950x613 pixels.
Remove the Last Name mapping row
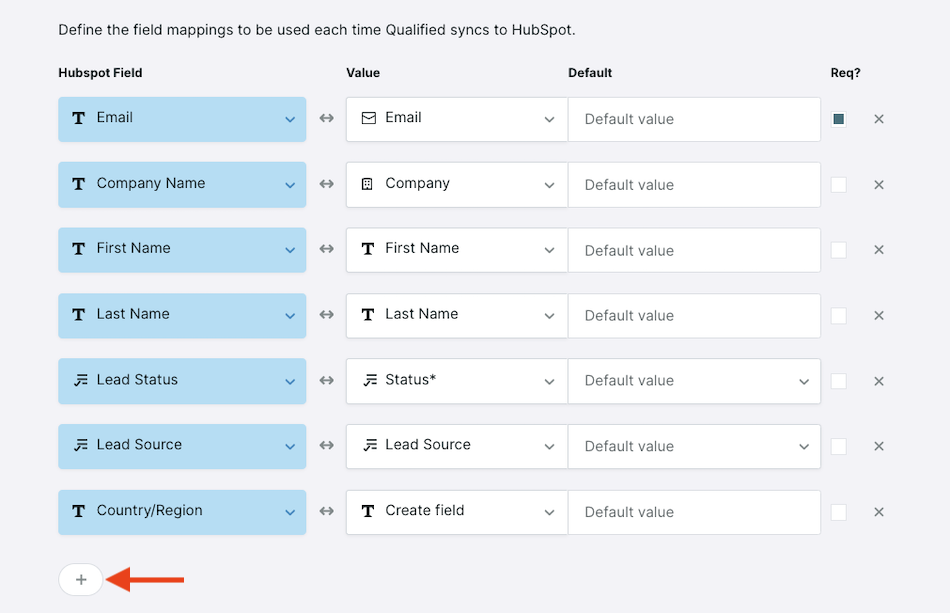tap(879, 316)
